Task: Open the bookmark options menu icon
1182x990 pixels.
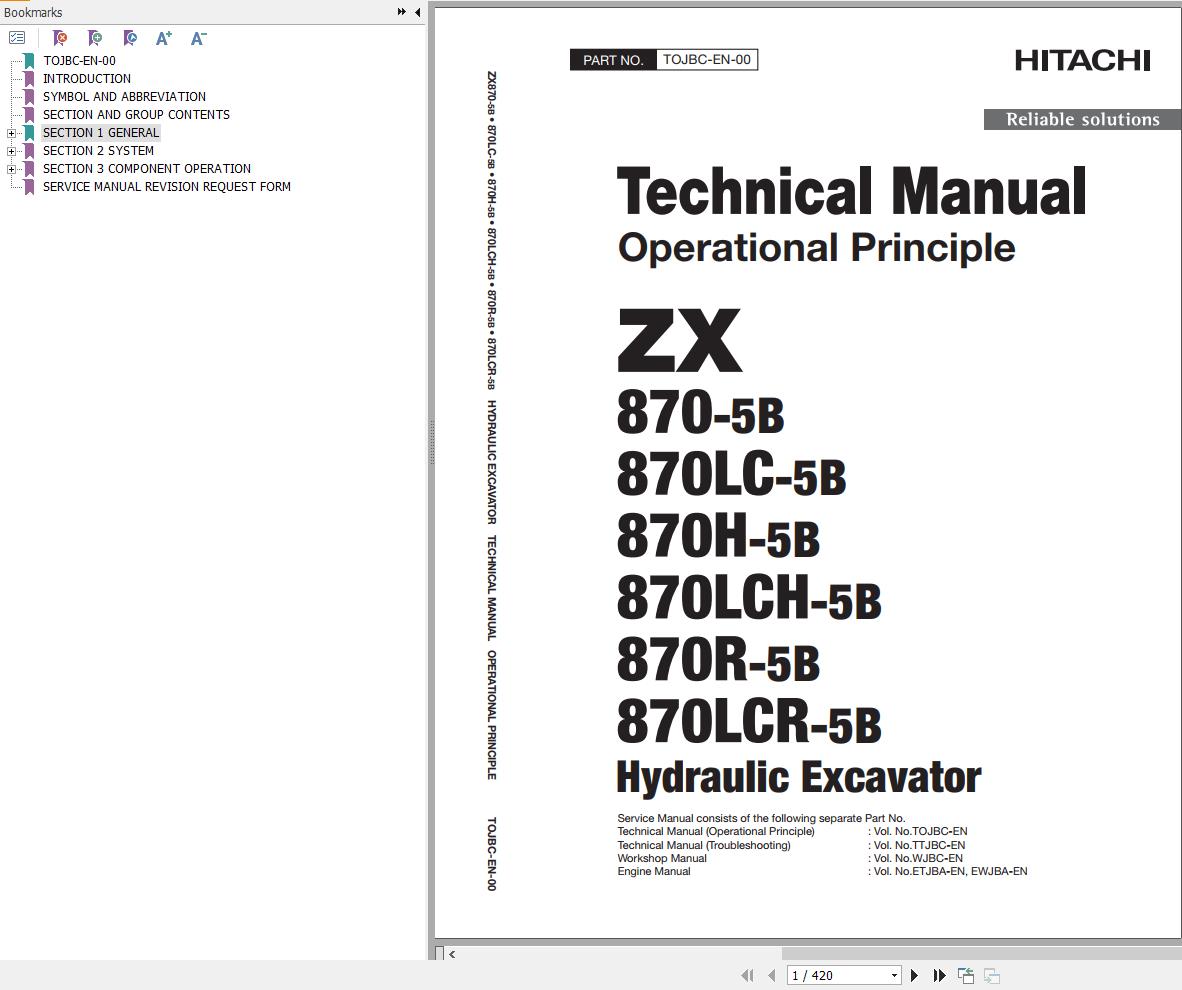Action: (17, 38)
